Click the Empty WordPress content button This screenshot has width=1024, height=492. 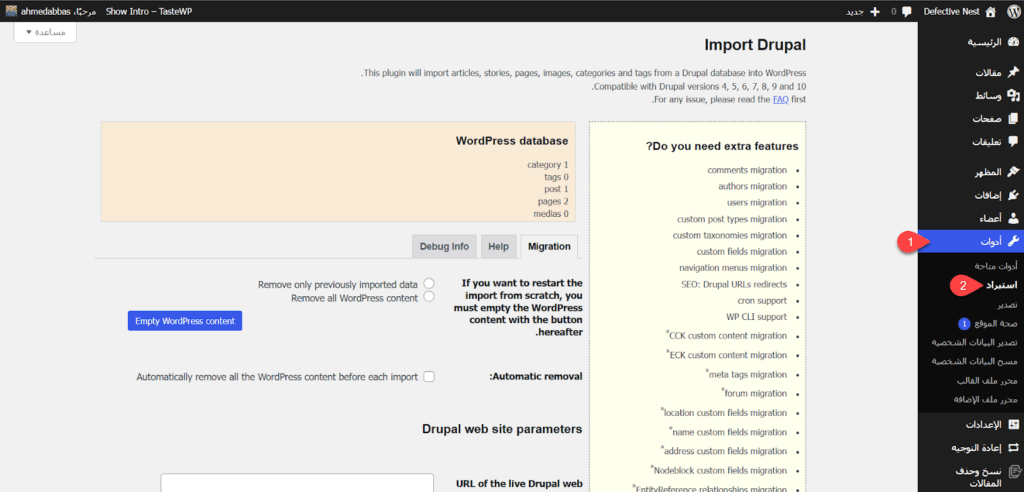[x=185, y=321]
